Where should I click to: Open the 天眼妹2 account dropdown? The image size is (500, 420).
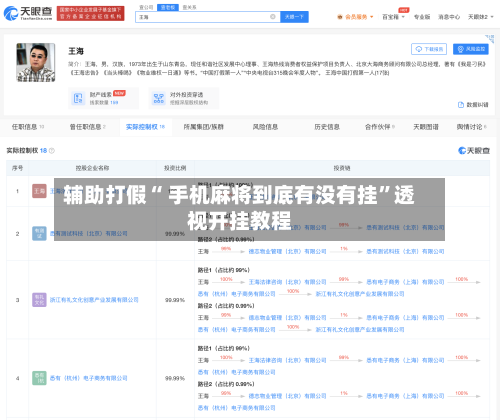(480, 17)
